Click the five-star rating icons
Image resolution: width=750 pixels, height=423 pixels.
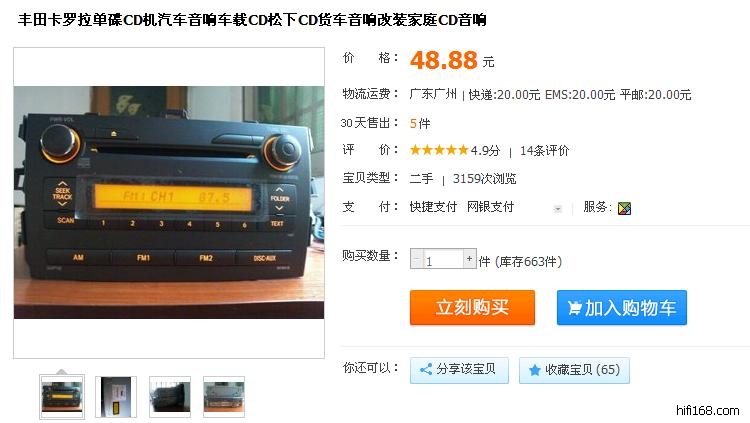pyautogui.click(x=439, y=150)
